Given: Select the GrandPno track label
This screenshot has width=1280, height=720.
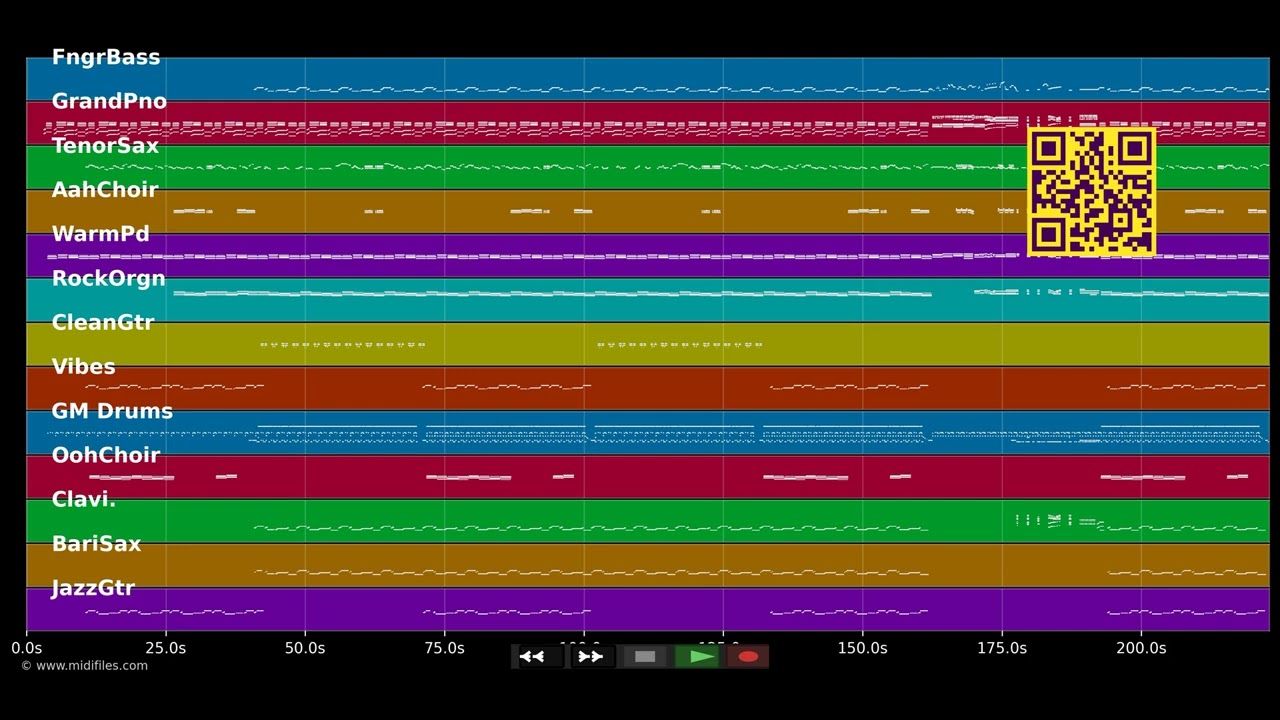Looking at the screenshot, I should [x=109, y=101].
